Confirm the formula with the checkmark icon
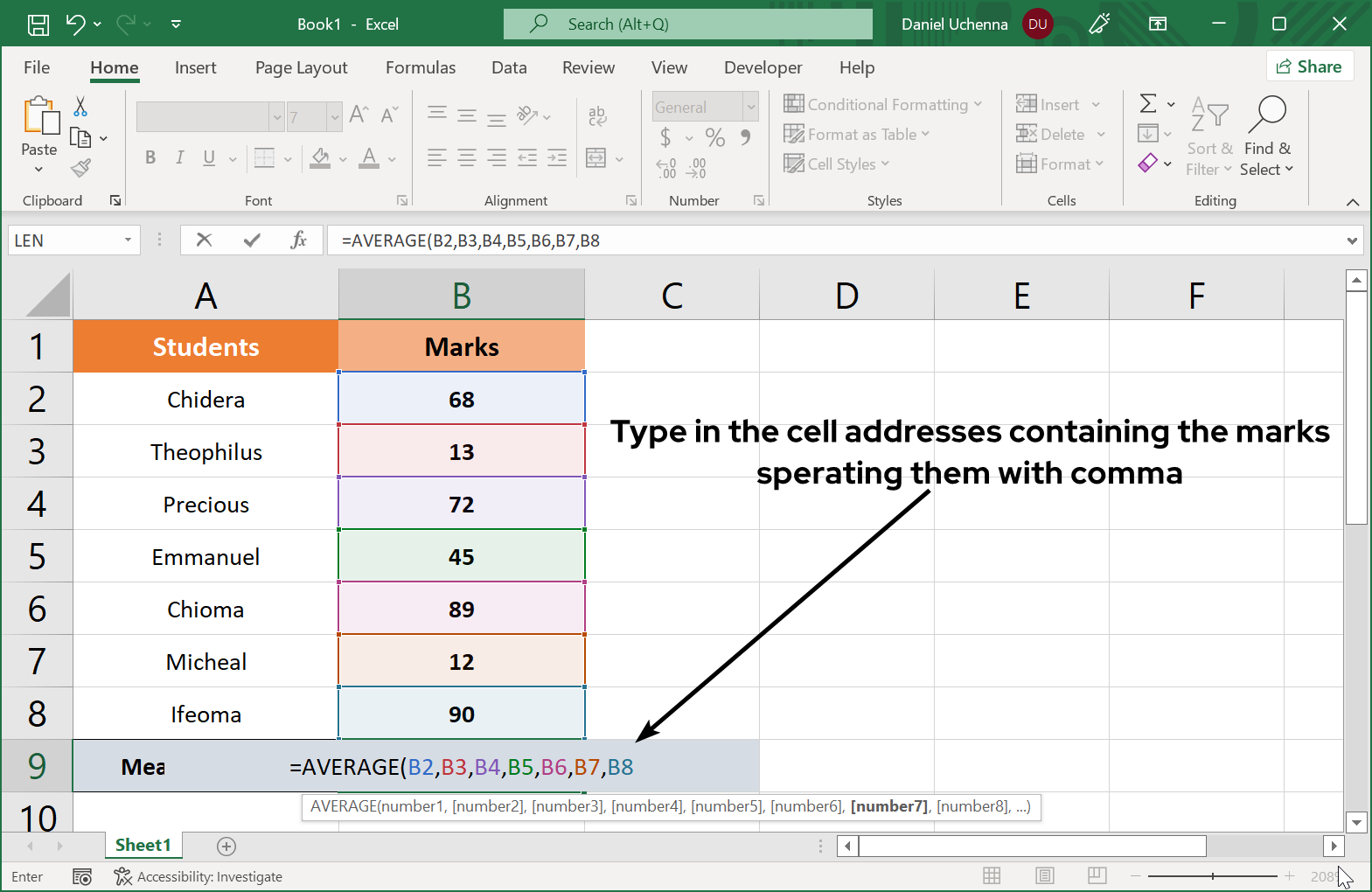The image size is (1372, 892). click(252, 240)
